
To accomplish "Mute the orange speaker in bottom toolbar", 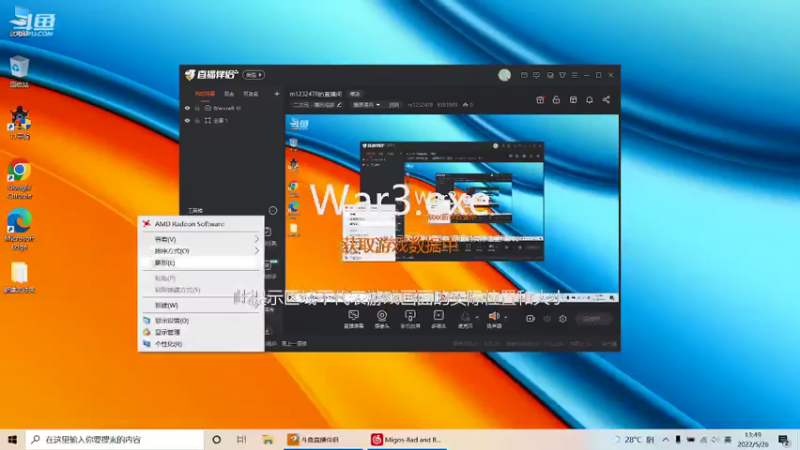I will [493, 319].
